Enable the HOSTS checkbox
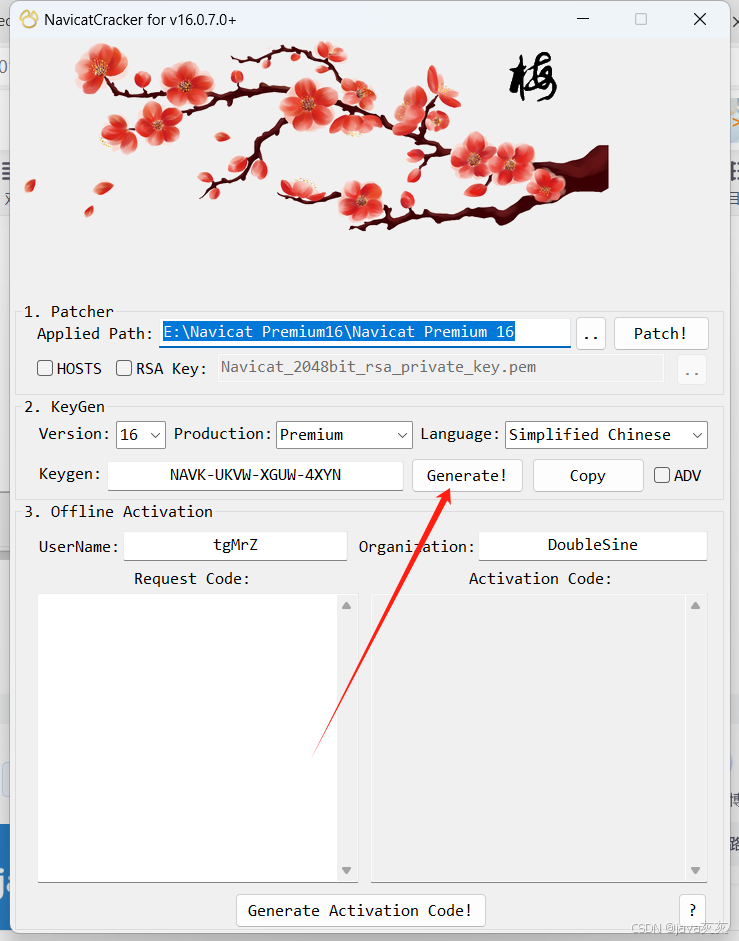739x941 pixels. point(45,368)
